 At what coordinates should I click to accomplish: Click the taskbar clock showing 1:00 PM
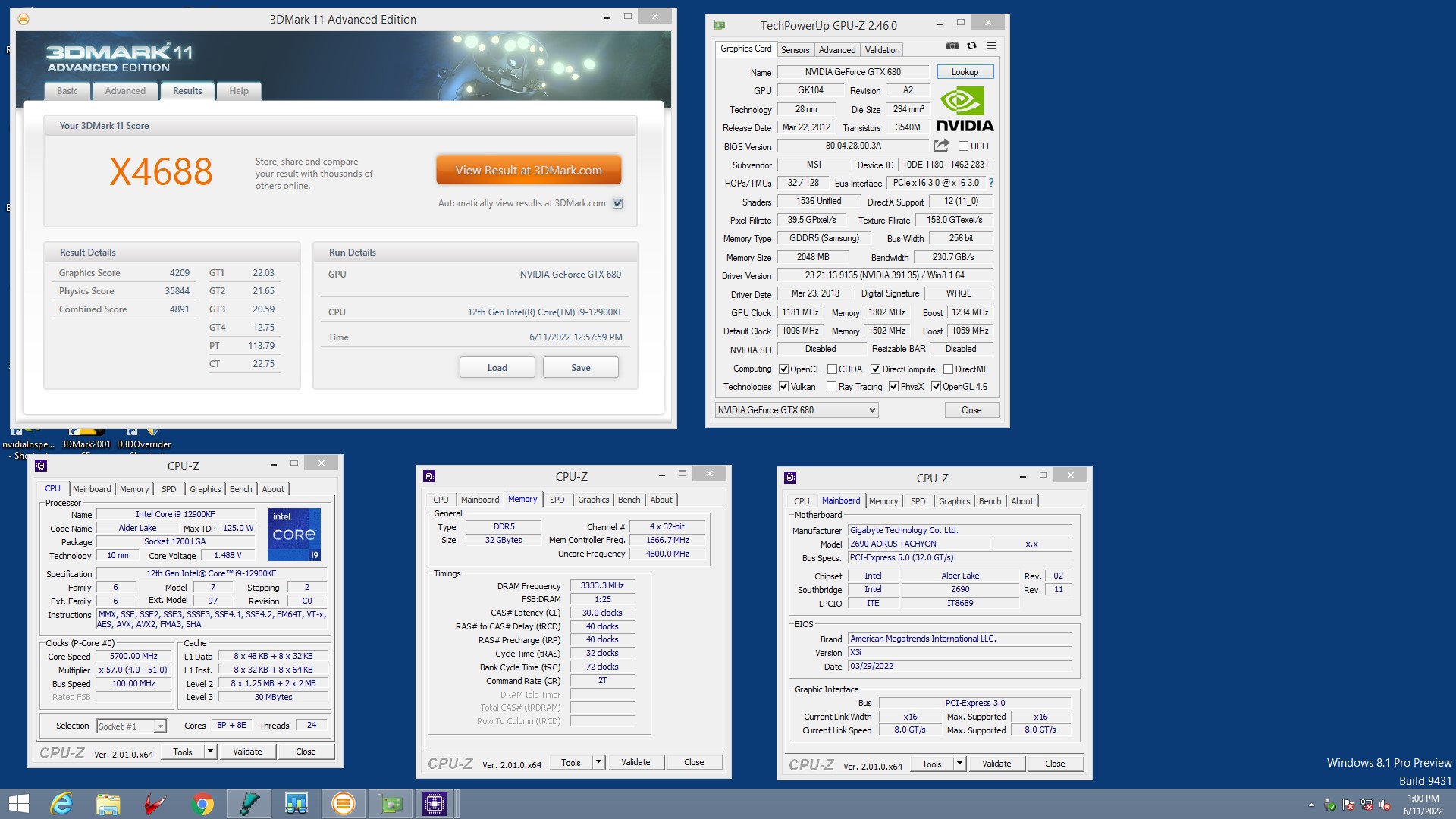click(x=1423, y=805)
